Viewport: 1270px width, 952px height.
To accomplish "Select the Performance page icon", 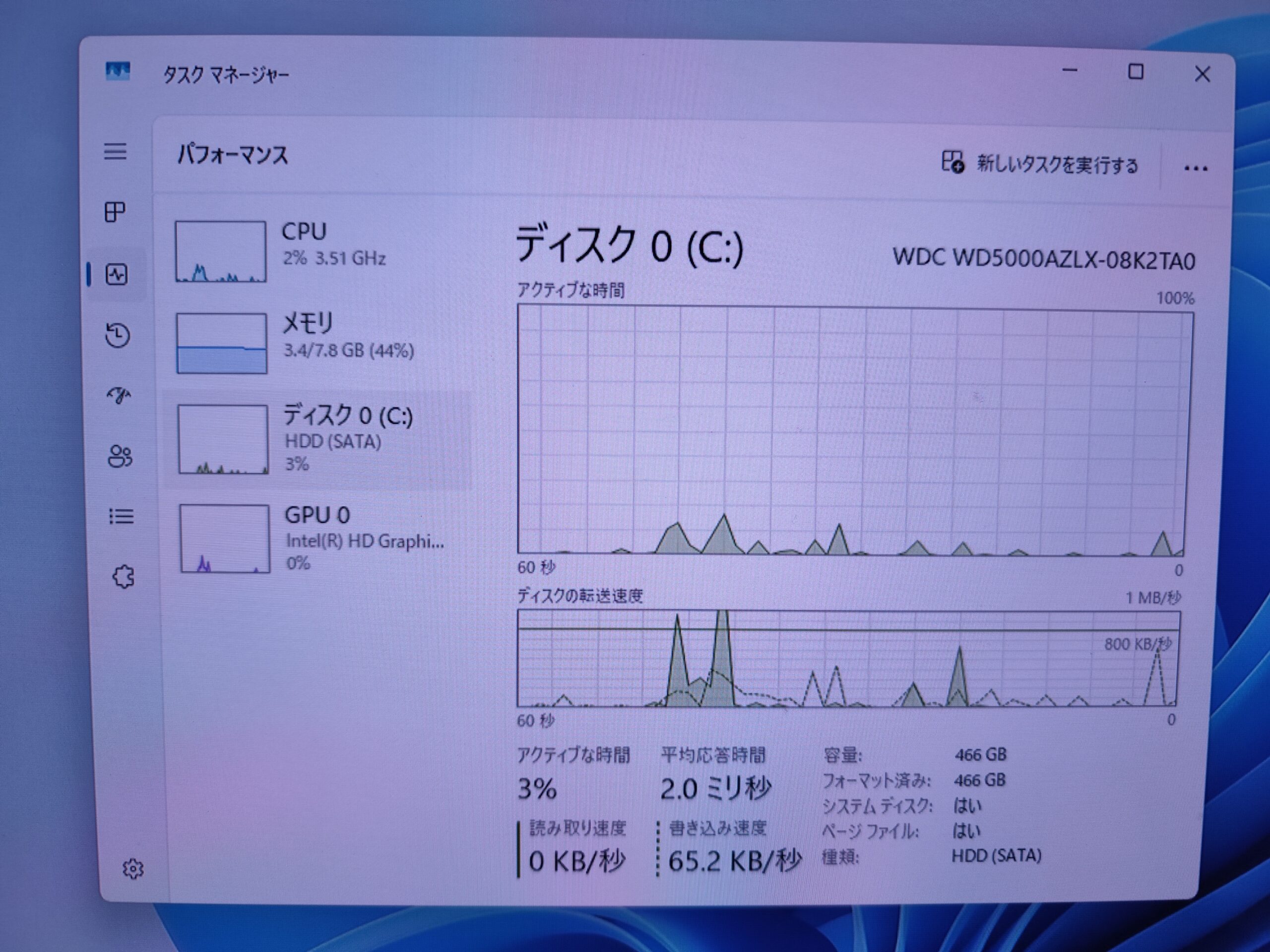I will pyautogui.click(x=117, y=274).
